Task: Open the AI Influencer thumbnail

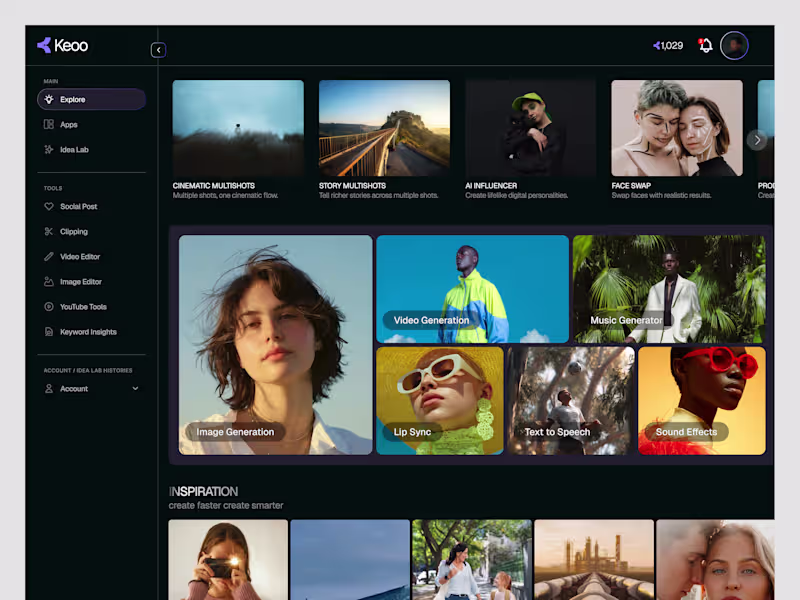Action: click(x=531, y=128)
